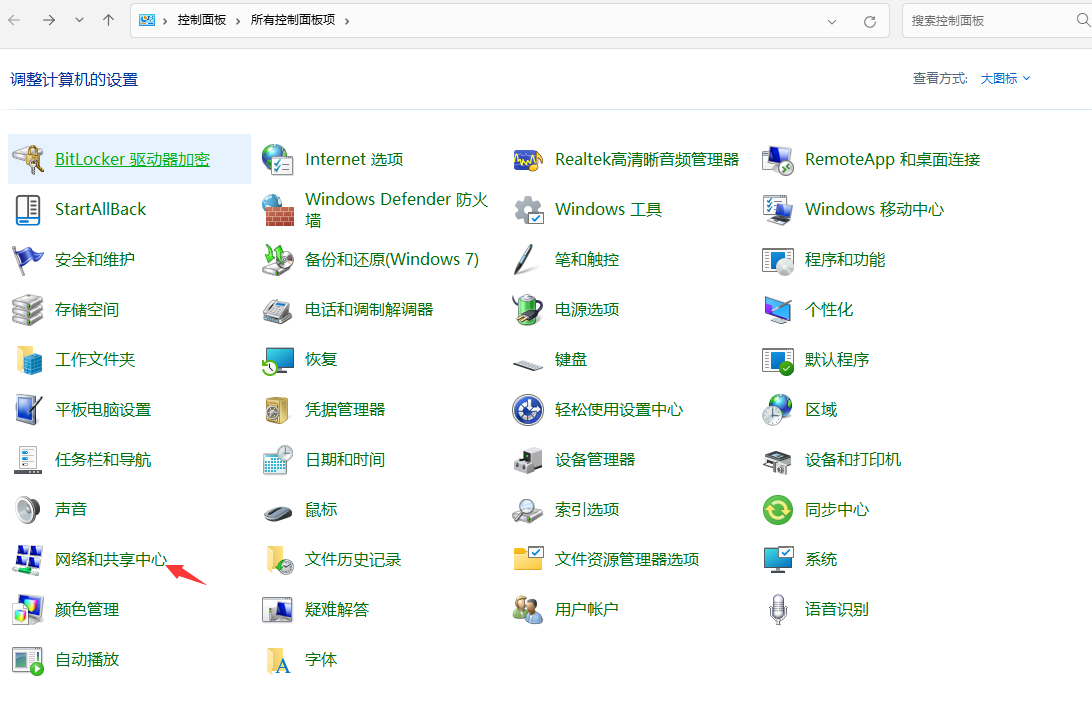Open the 设备和打印机 printer icon
This screenshot has width=1092, height=728.
point(778,461)
